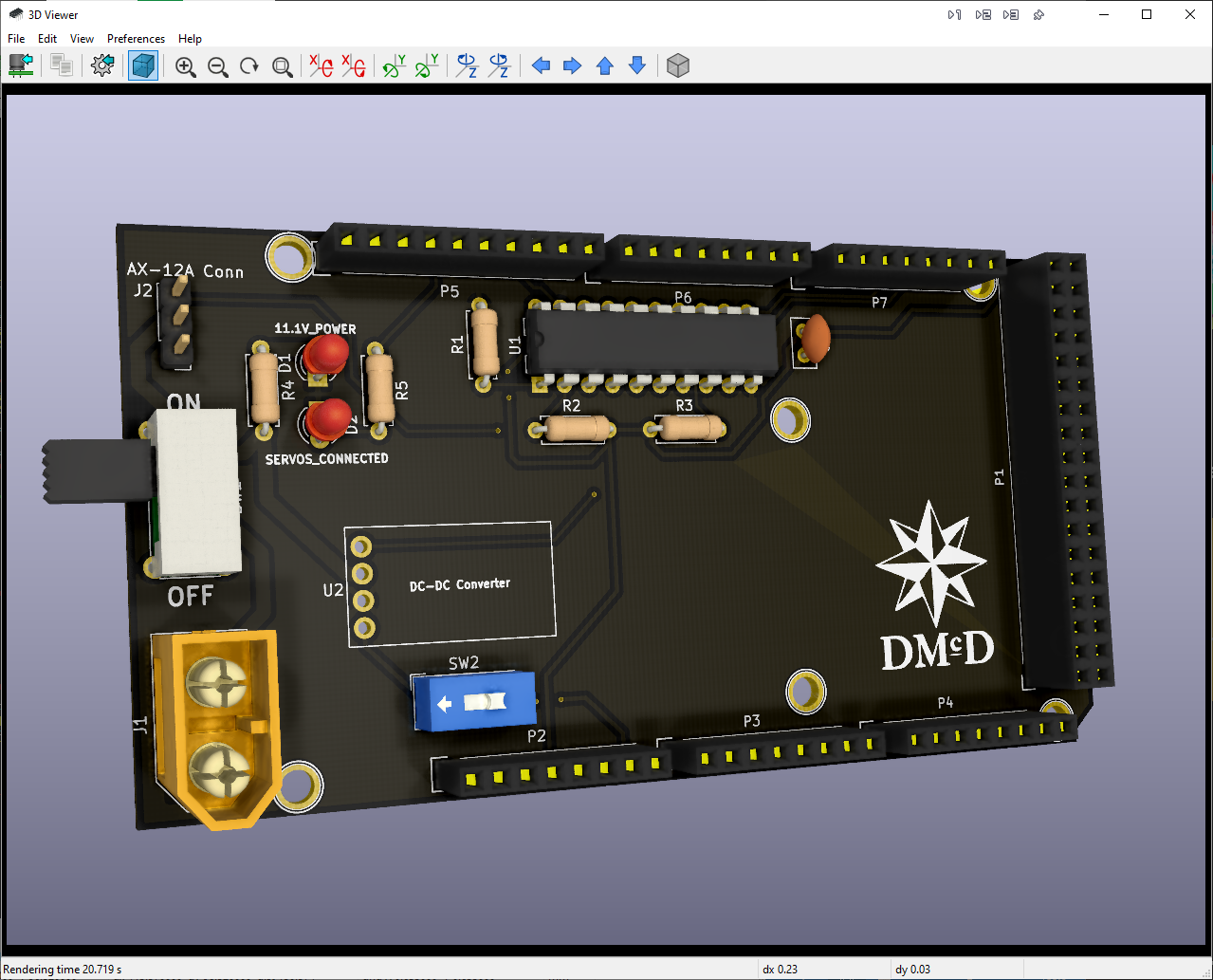Rotate Y clockwise with the green icon
This screenshot has height=980, width=1213.
pos(394,65)
